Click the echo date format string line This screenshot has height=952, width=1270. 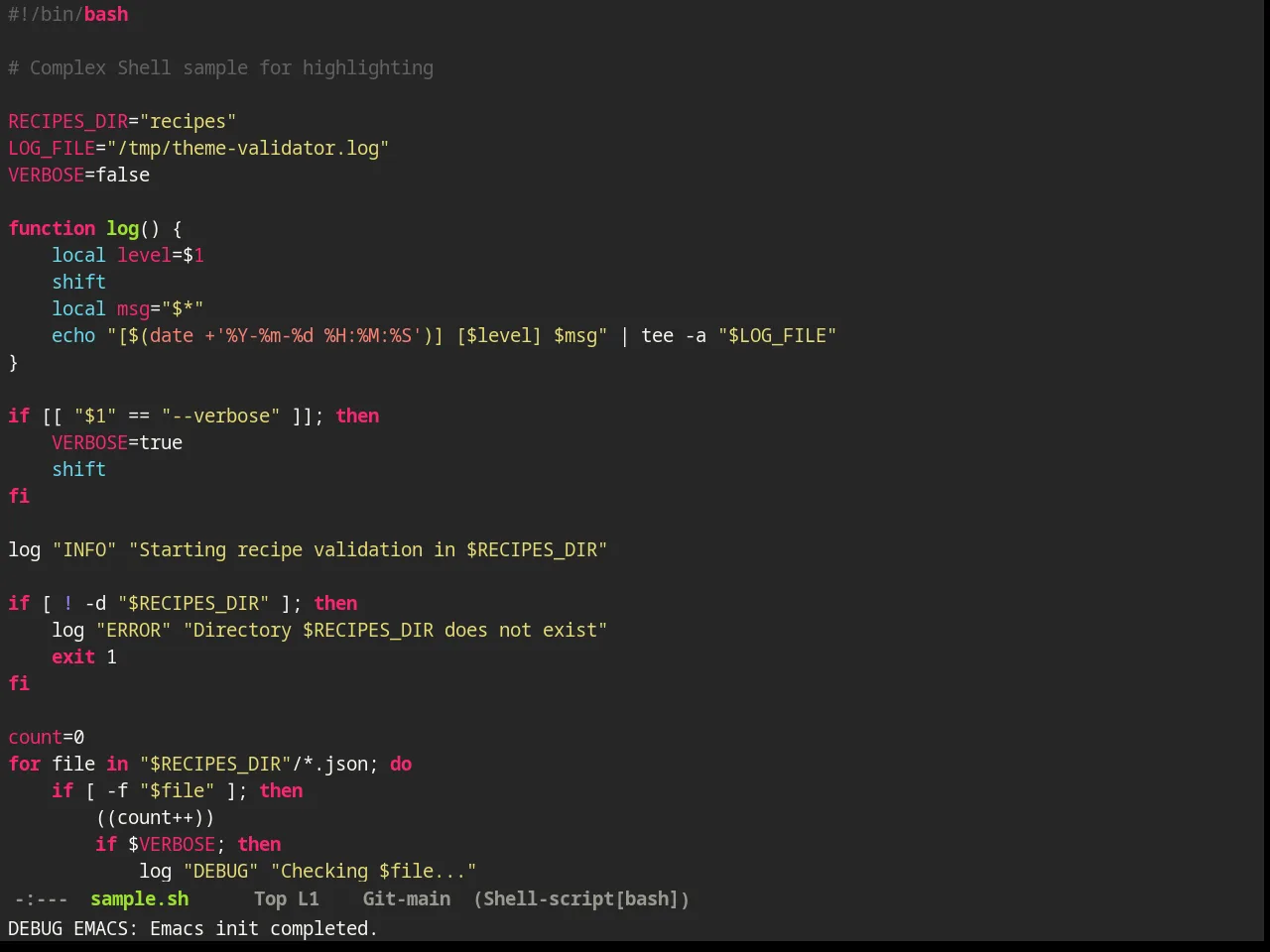444,335
